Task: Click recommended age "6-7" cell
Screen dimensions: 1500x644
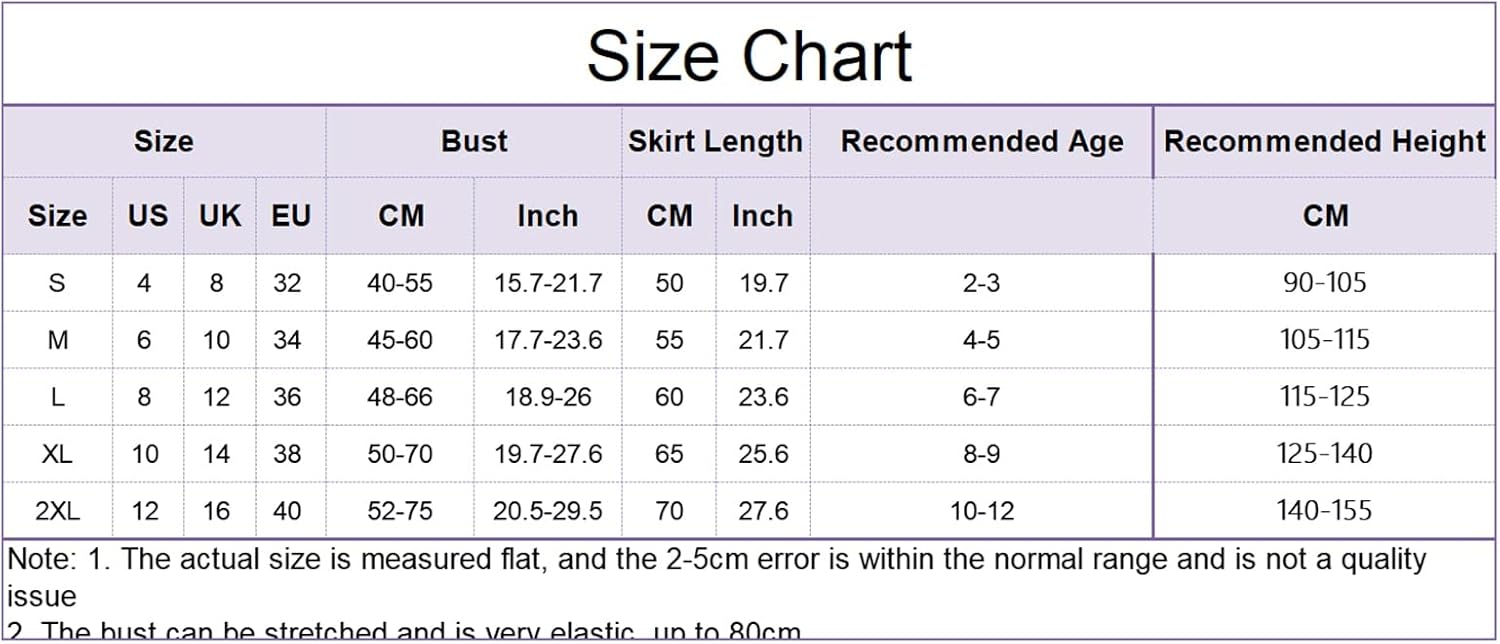Action: [x=981, y=397]
